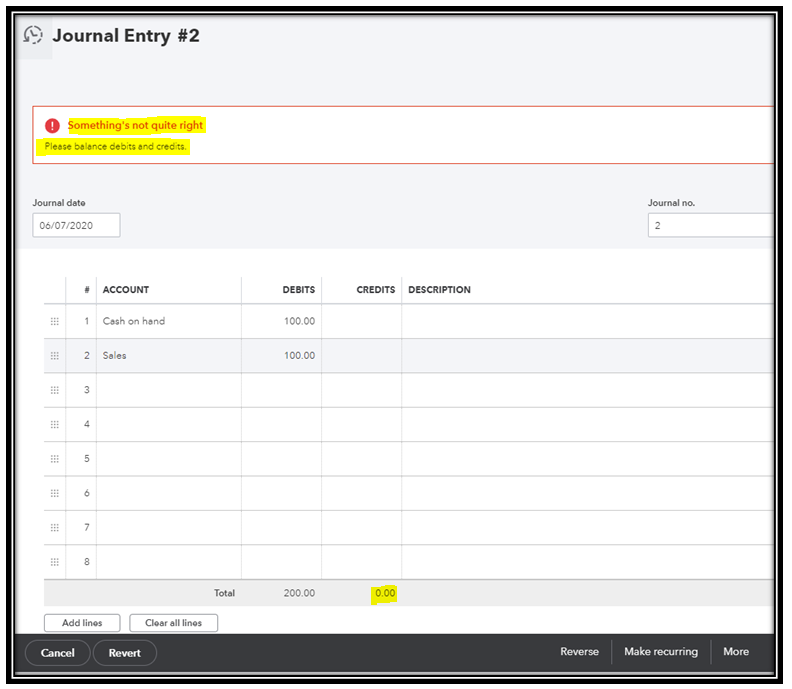Viewport: 792px width, 689px height.
Task: Click the account cell on line 8
Action: point(169,562)
